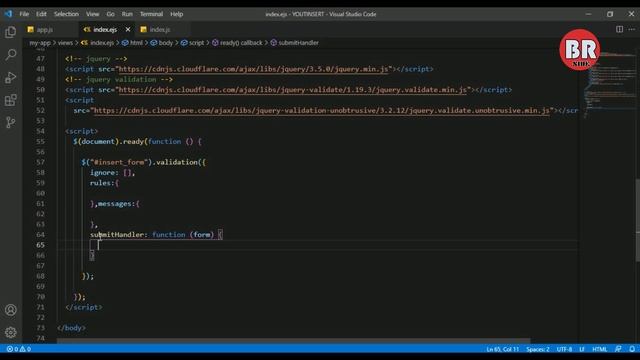The height and width of the screenshot is (360, 640).
Task: Open the Explorer view in activity bar
Action: tap(11, 32)
